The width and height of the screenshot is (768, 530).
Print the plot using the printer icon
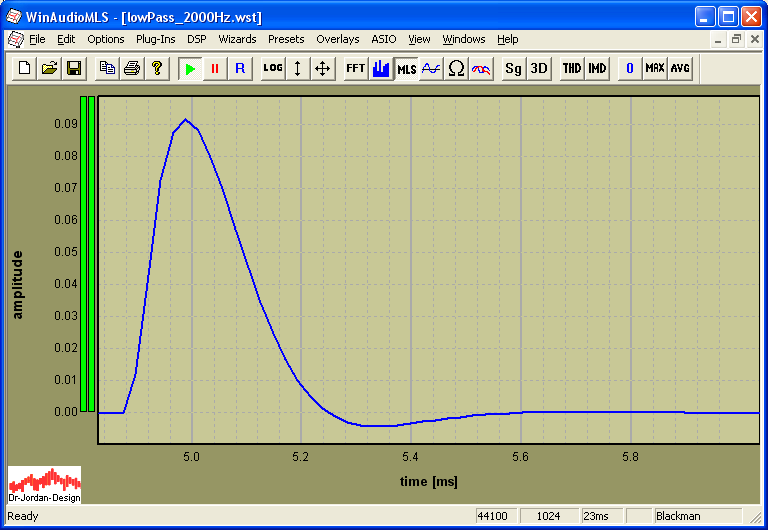click(x=131, y=68)
